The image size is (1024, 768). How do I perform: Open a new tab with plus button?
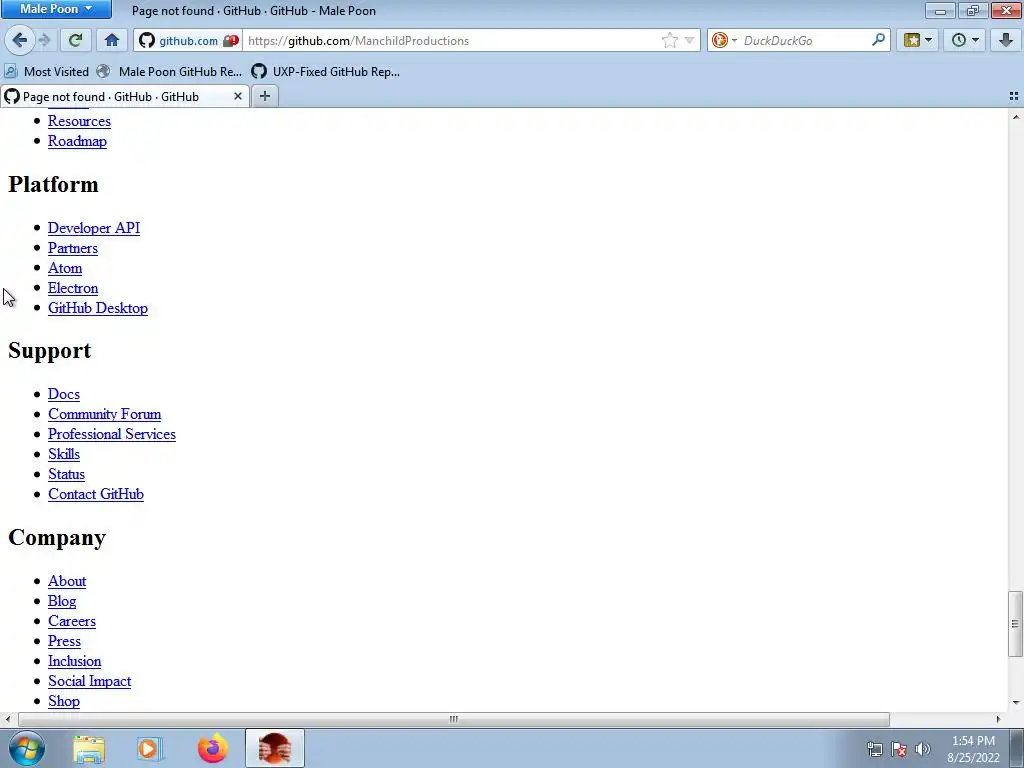(x=264, y=96)
